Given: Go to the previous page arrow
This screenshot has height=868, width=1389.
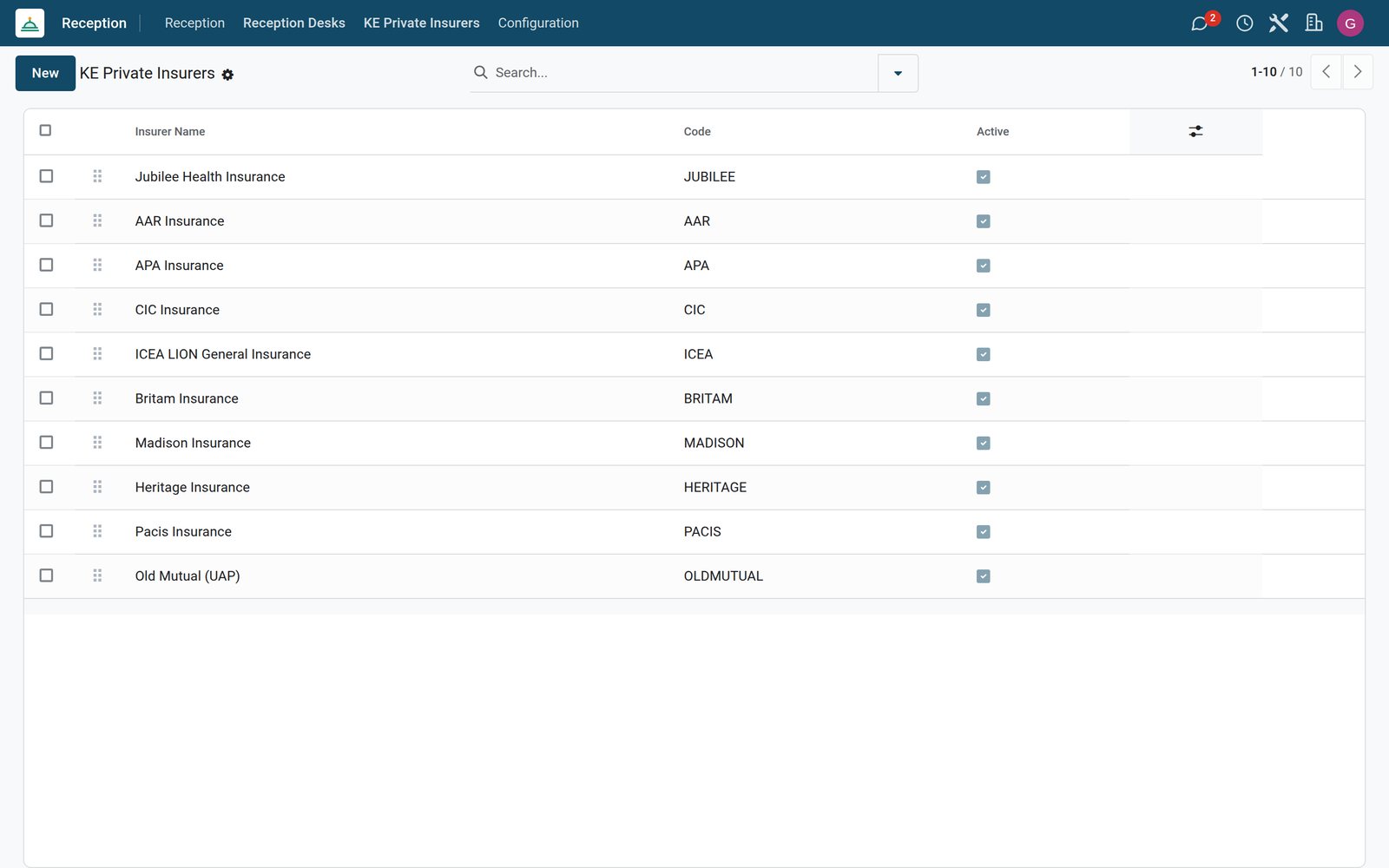Looking at the screenshot, I should coord(1326,72).
